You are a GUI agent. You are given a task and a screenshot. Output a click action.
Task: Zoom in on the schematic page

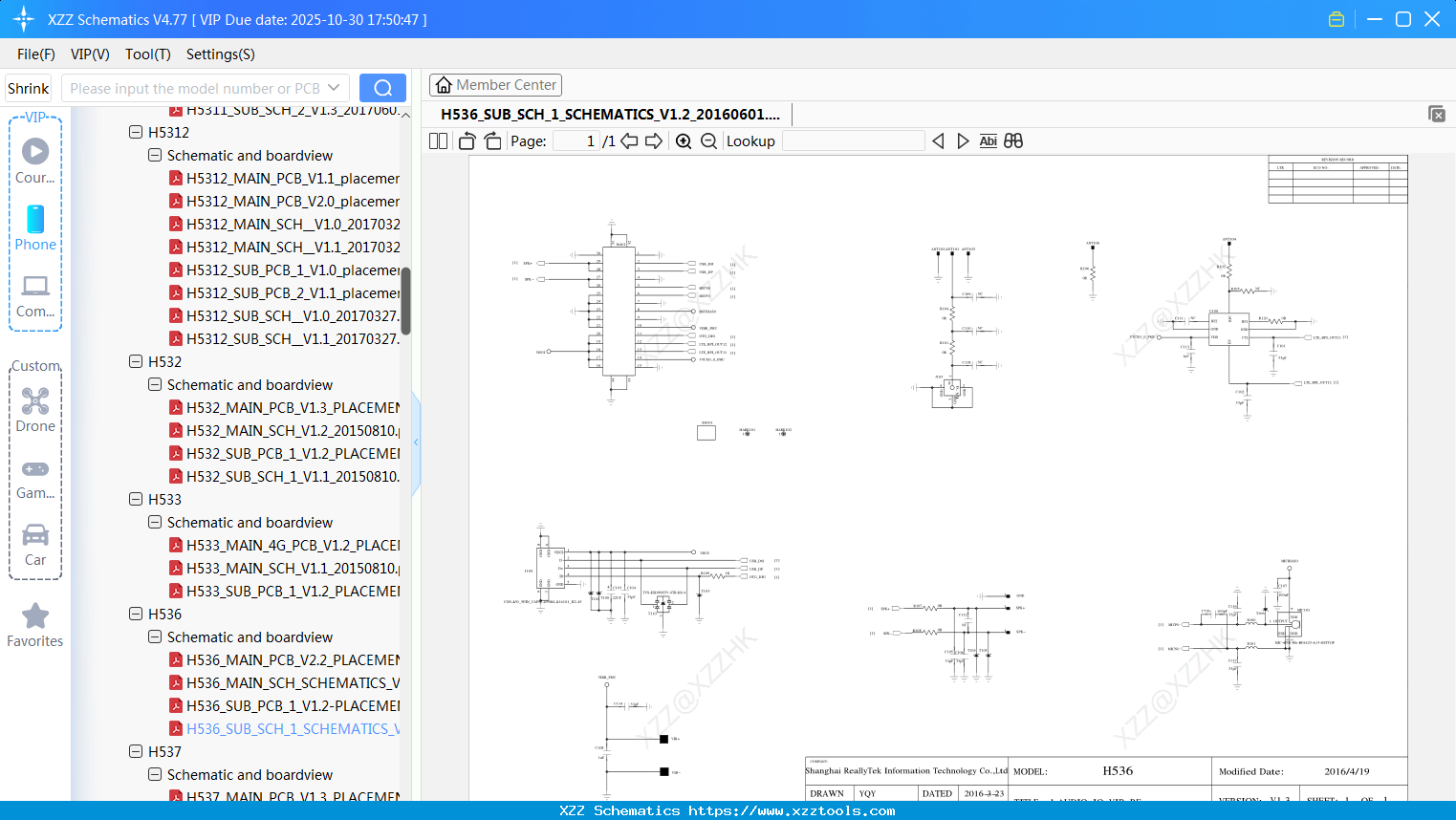point(684,140)
